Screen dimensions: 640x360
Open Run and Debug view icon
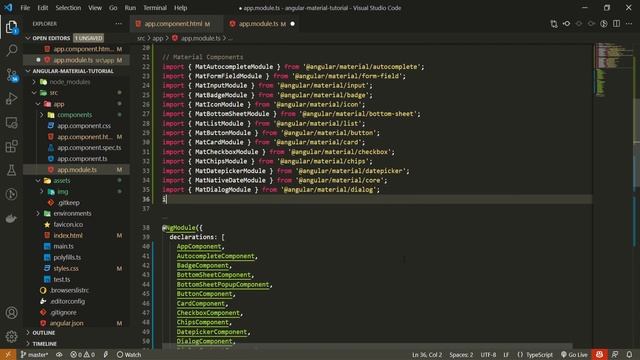click(x=11, y=98)
